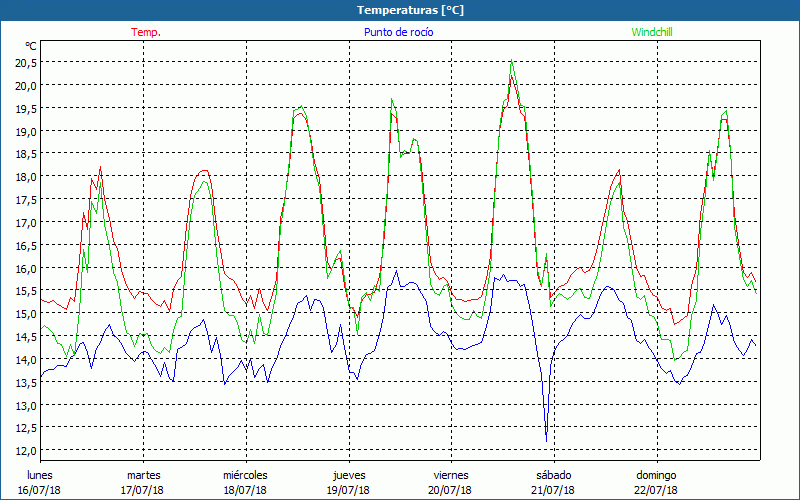Click the 21/07/18 date label
The image size is (800, 500).
[554, 490]
